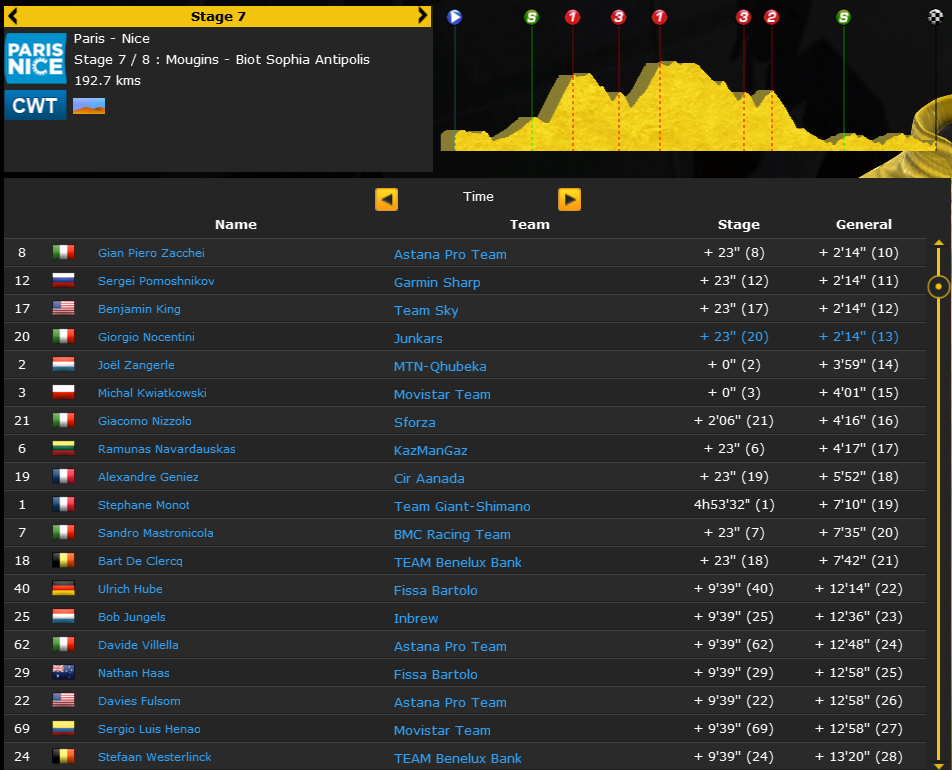Advance to the next stage after Stage 7

click(423, 16)
